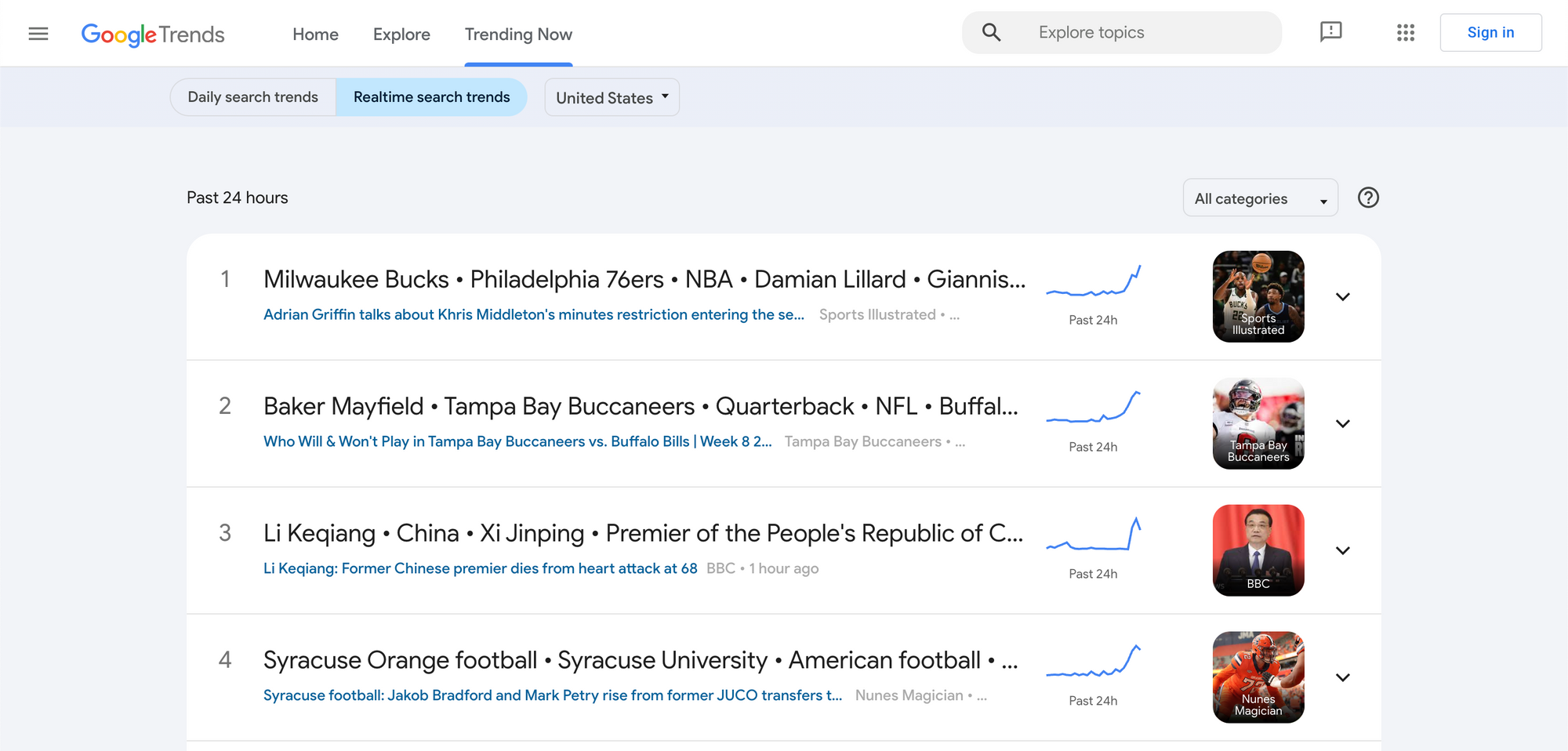Open the All categories dropdown

coord(1260,198)
